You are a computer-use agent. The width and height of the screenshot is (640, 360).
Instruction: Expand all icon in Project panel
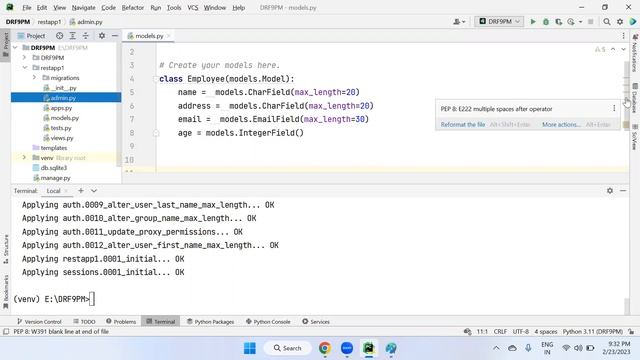[x=73, y=36]
